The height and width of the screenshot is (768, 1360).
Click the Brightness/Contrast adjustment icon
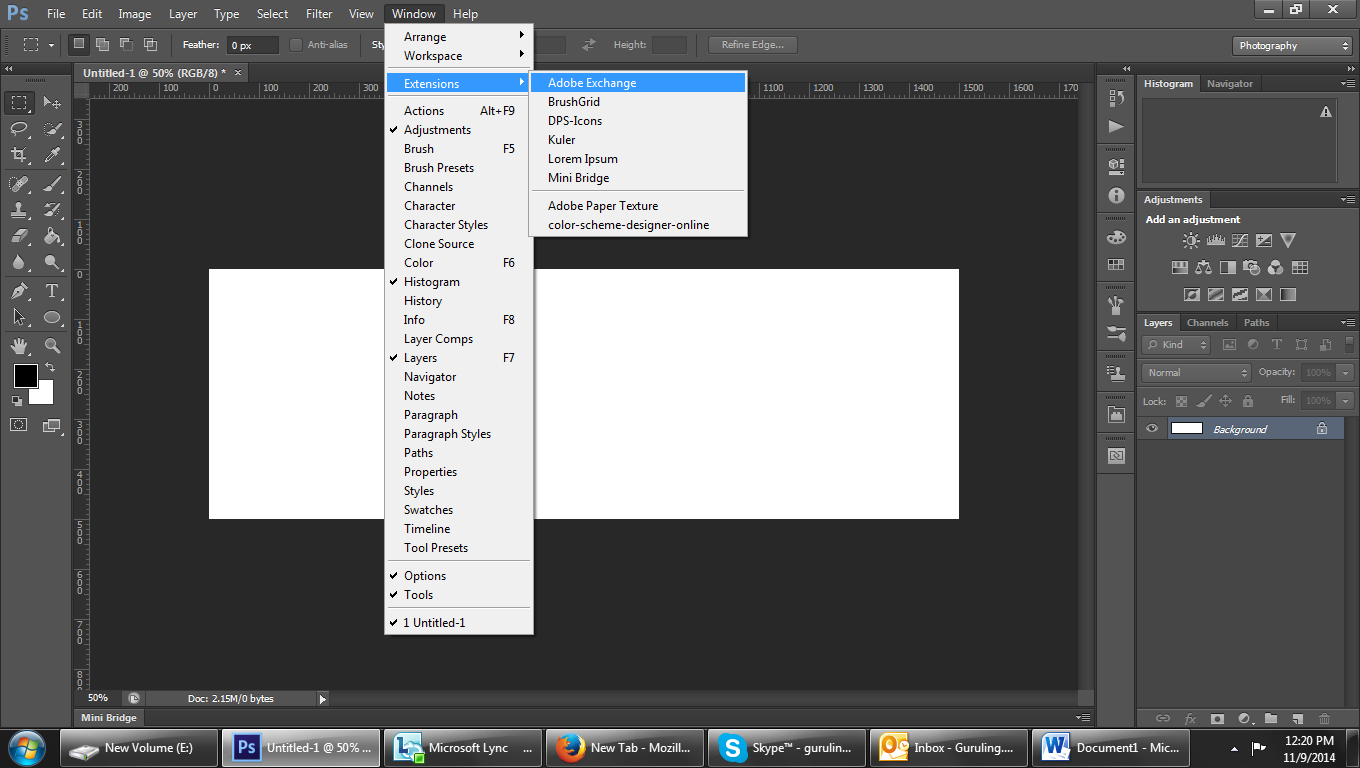(x=1190, y=241)
